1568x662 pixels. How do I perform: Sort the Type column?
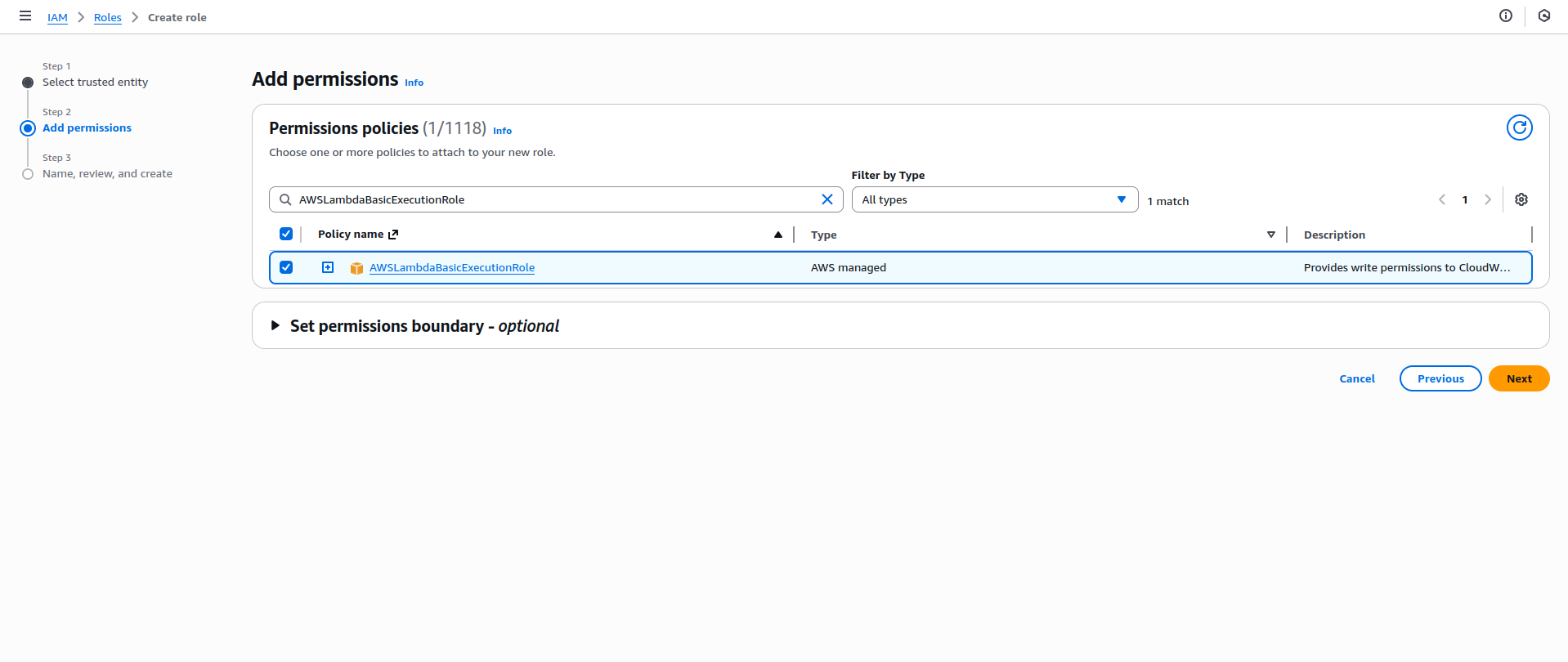[1271, 235]
